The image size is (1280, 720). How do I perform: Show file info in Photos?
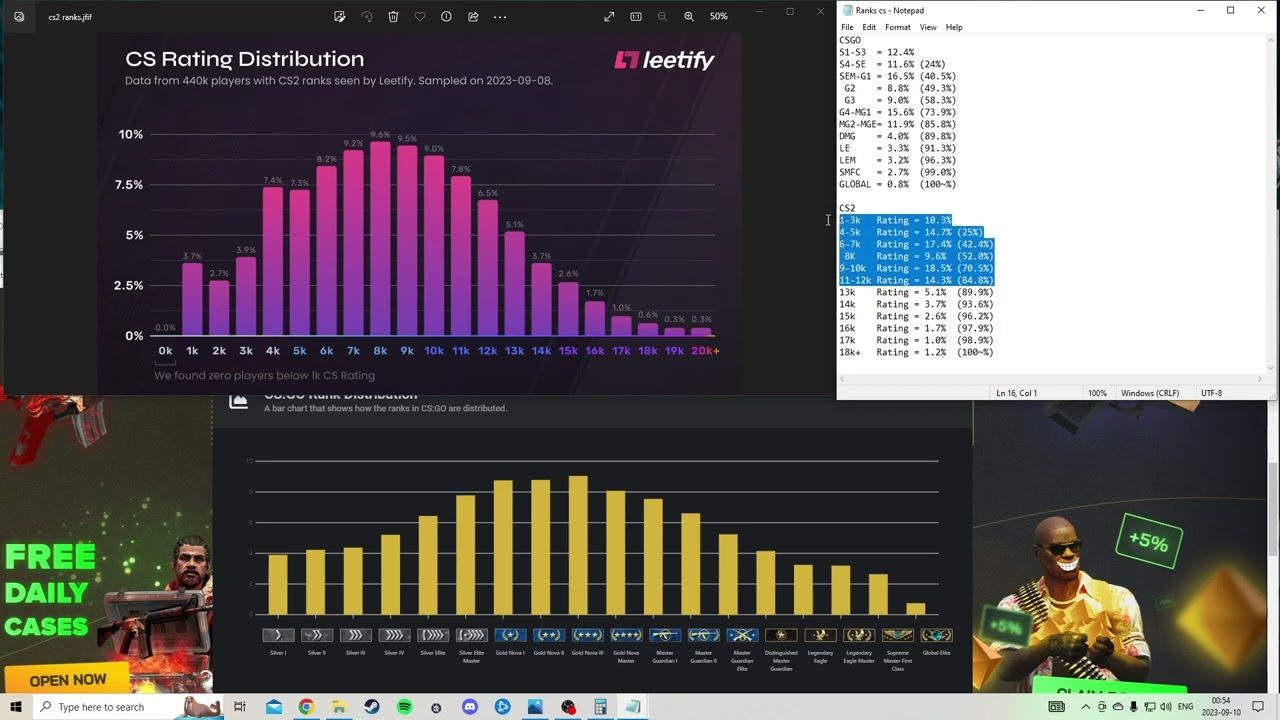pos(446,17)
